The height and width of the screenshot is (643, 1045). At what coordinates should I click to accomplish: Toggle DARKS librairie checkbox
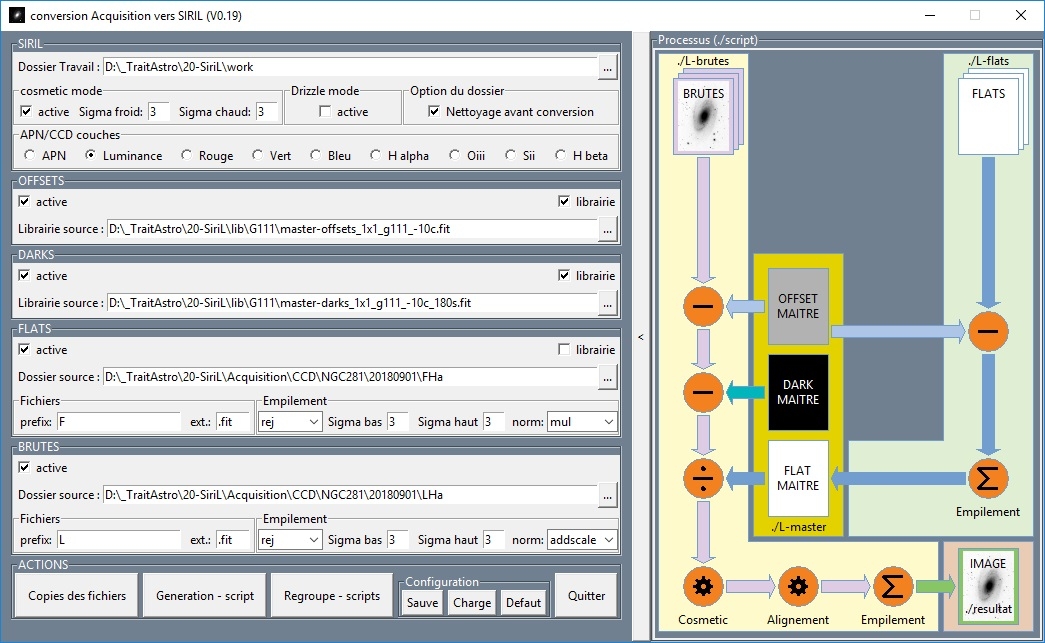pyautogui.click(x=564, y=275)
